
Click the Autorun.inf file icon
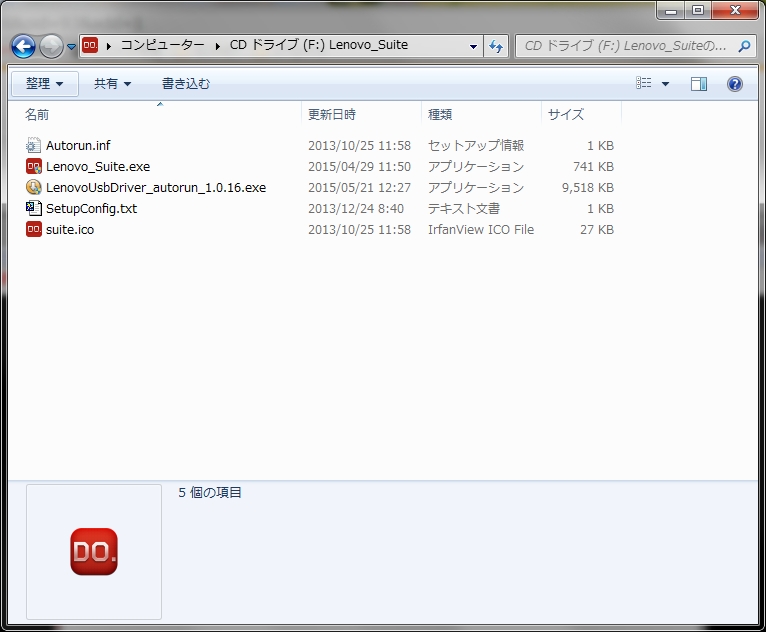tap(33, 145)
